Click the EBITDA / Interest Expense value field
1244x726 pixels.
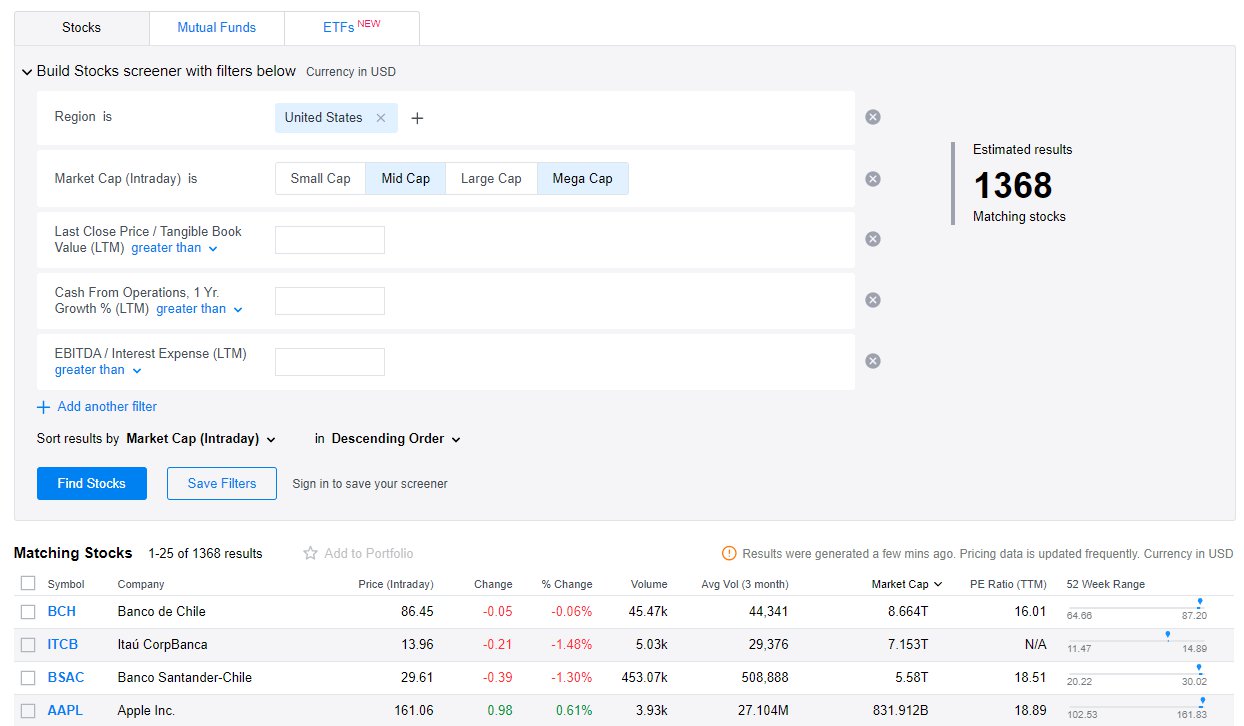329,362
